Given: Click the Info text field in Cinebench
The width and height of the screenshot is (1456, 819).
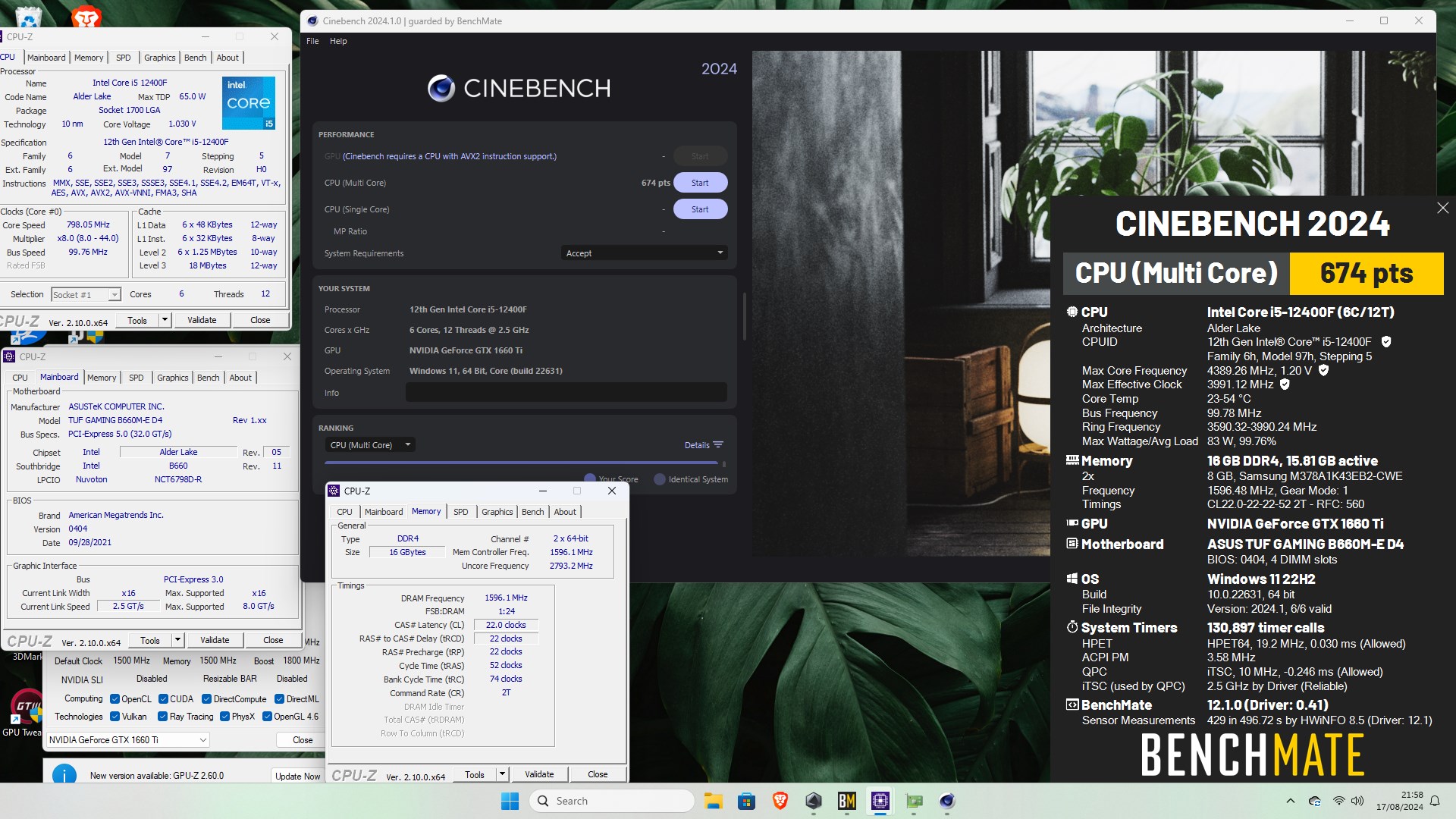Looking at the screenshot, I should tap(566, 392).
